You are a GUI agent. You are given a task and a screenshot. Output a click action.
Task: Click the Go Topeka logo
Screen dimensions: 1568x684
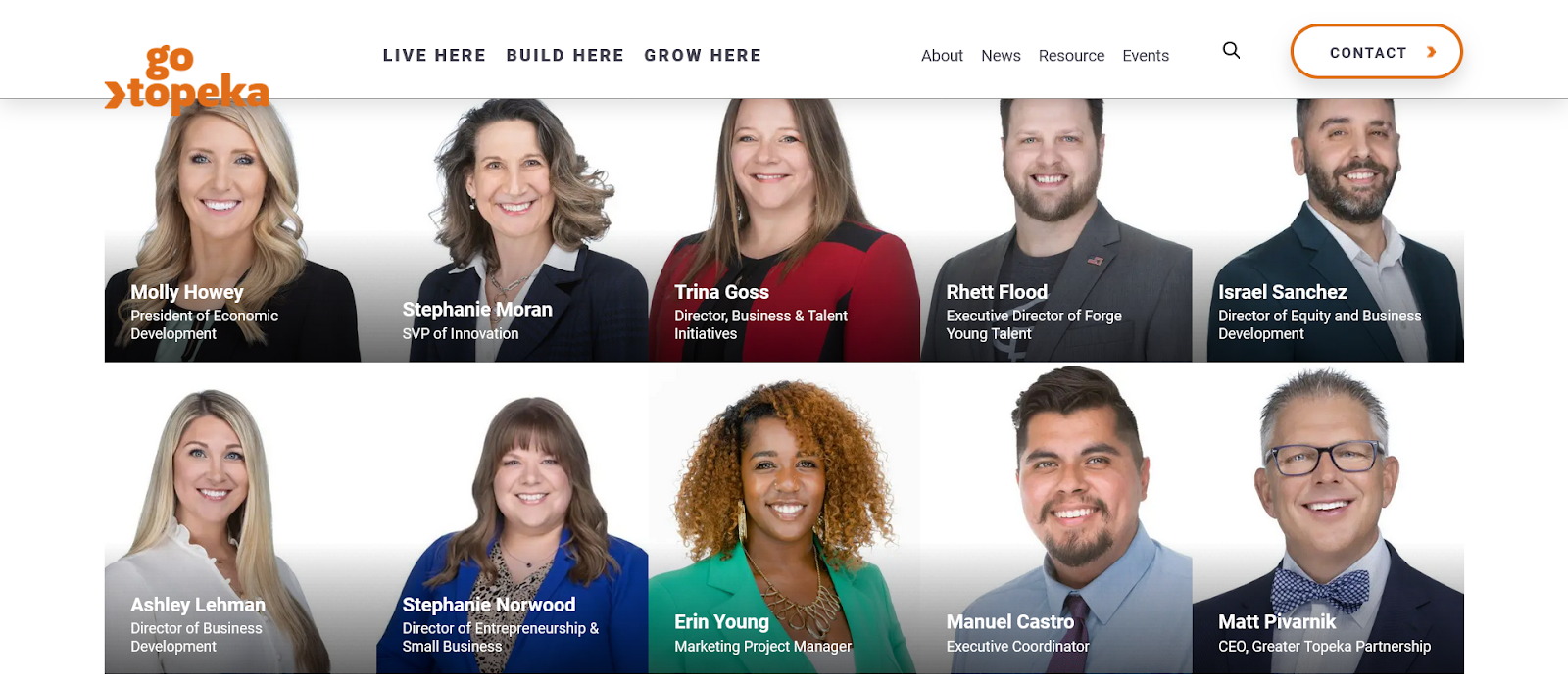pyautogui.click(x=187, y=78)
